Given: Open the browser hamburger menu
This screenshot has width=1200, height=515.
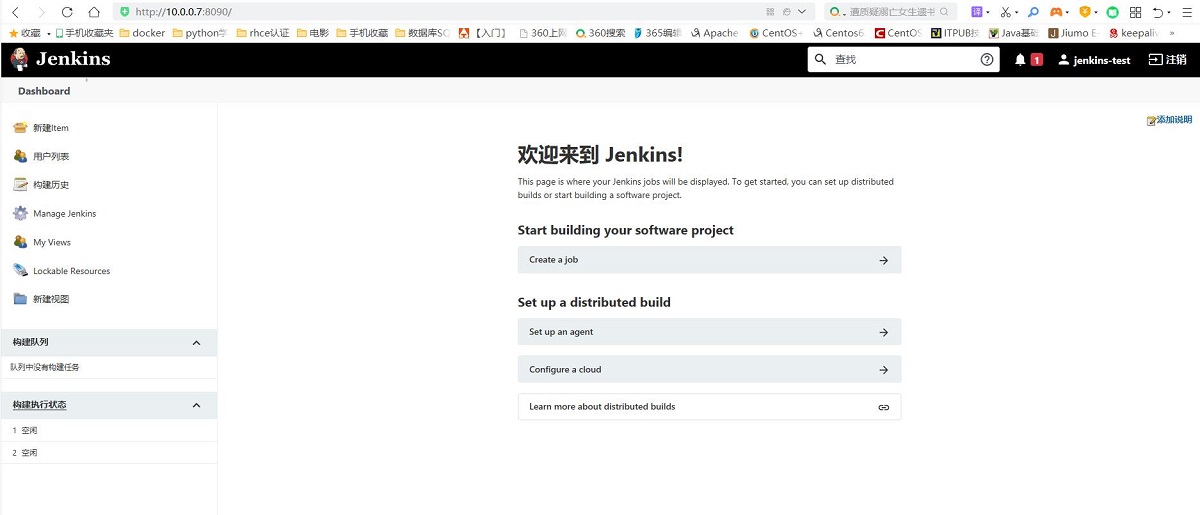Looking at the screenshot, I should [1187, 12].
